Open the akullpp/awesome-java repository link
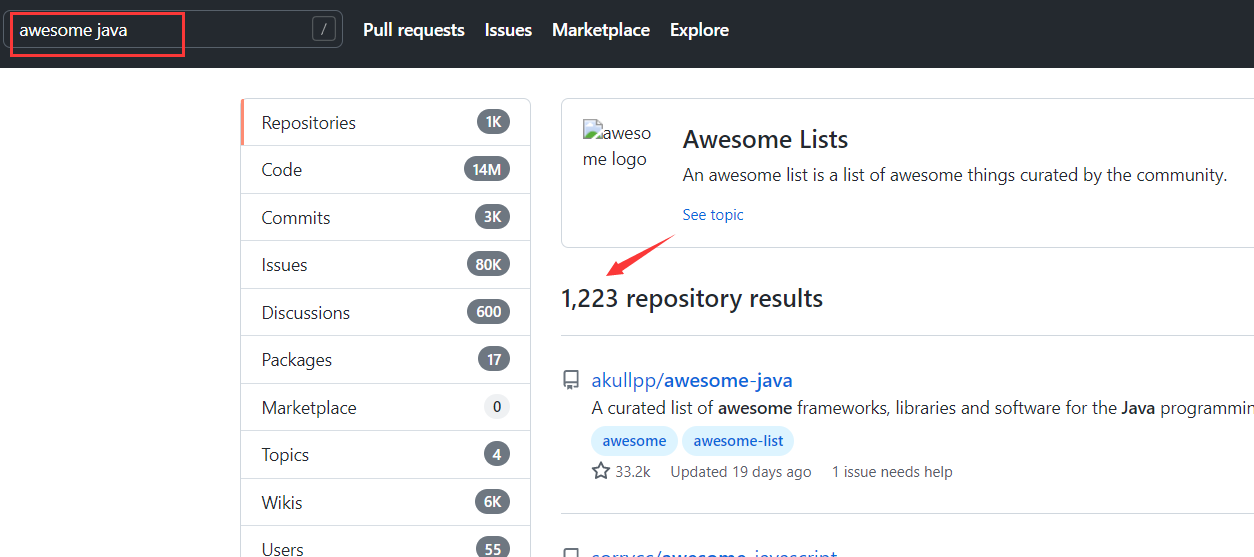The image size is (1254, 557). (x=692, y=380)
